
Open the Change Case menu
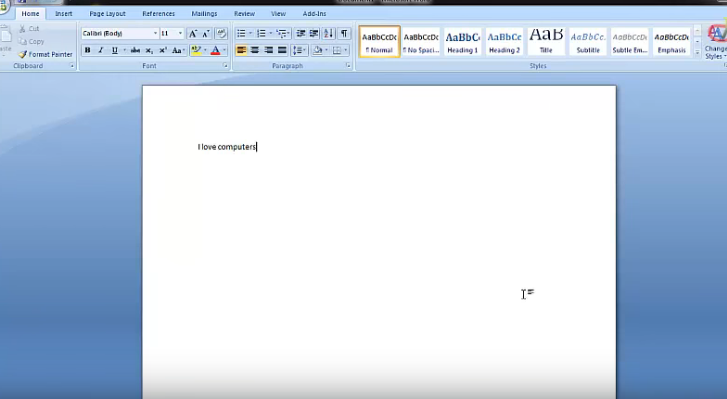(x=178, y=50)
